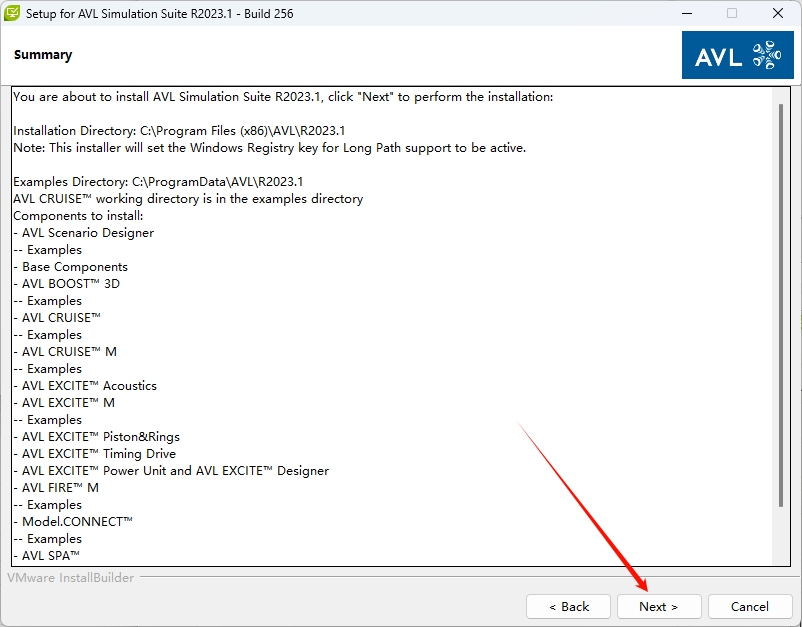Click the VMware InstallBuilder label

point(70,578)
